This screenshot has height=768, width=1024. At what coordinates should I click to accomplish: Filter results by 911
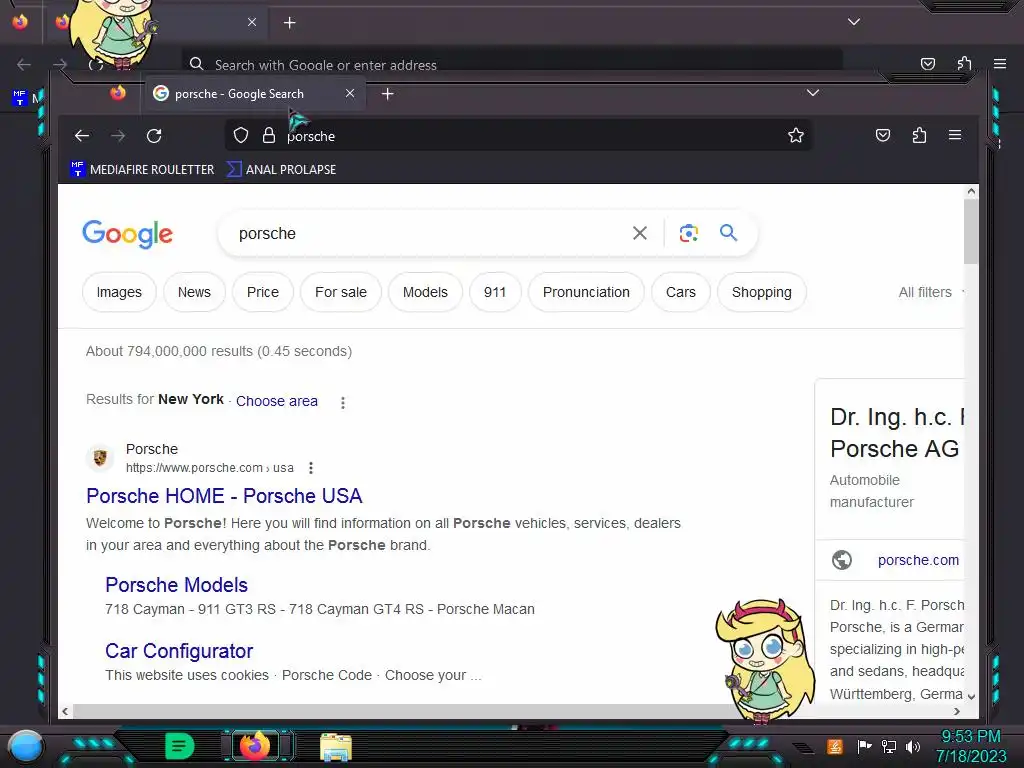click(x=495, y=293)
